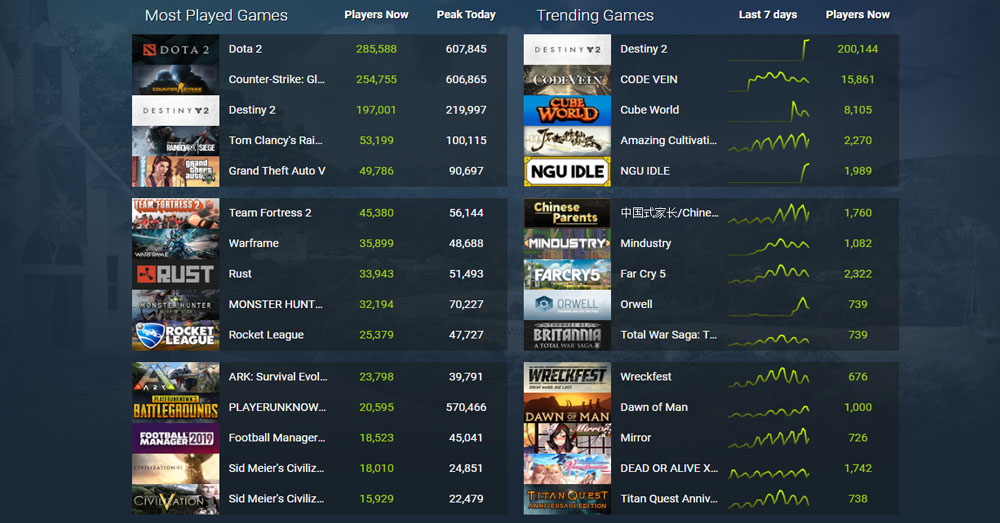Click the Rust logo banner

175,274
